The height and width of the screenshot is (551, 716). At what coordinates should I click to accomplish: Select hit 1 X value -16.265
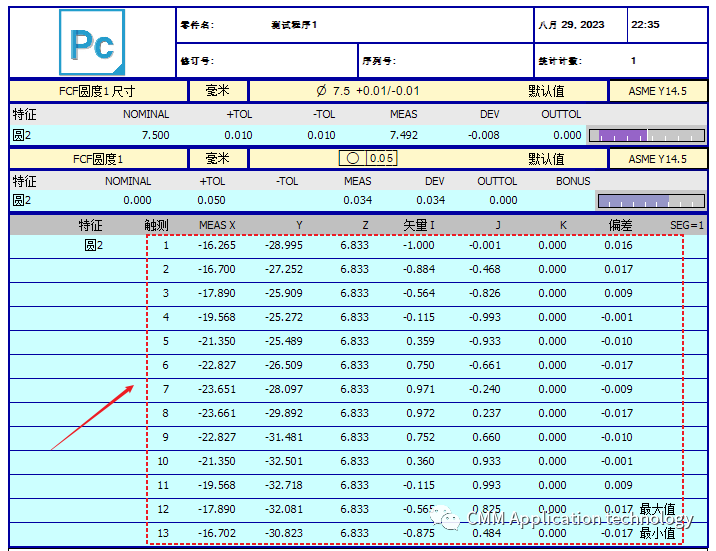216,246
